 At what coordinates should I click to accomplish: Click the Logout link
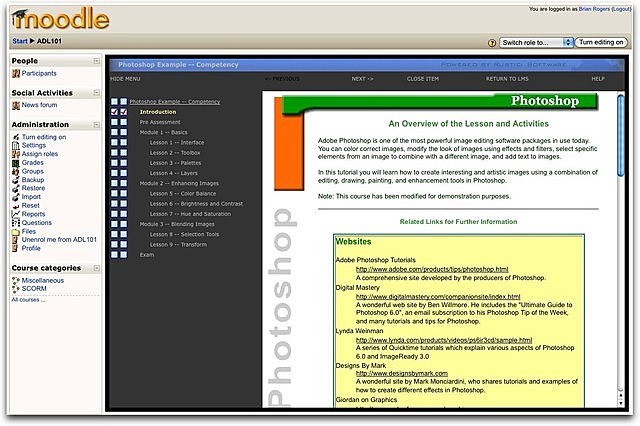coord(622,9)
